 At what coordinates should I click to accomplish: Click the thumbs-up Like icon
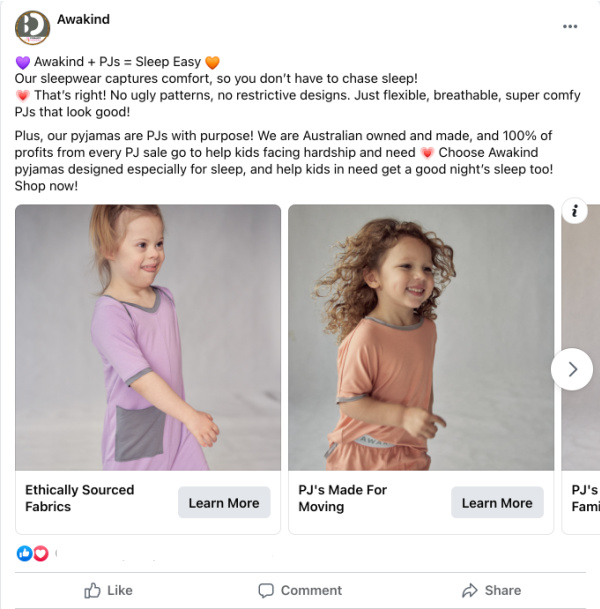pyautogui.click(x=93, y=590)
